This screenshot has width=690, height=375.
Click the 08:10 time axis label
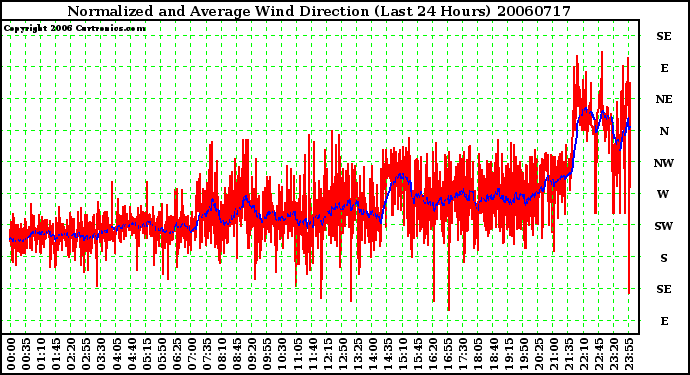[222, 354]
